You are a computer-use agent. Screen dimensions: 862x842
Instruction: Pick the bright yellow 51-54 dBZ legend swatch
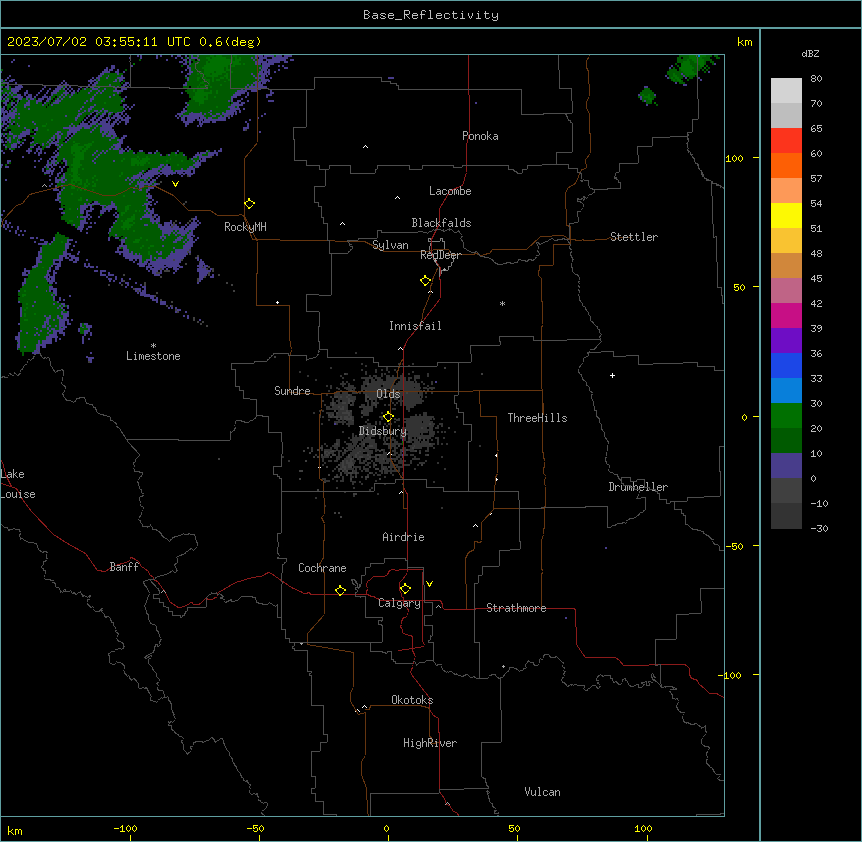tap(786, 215)
